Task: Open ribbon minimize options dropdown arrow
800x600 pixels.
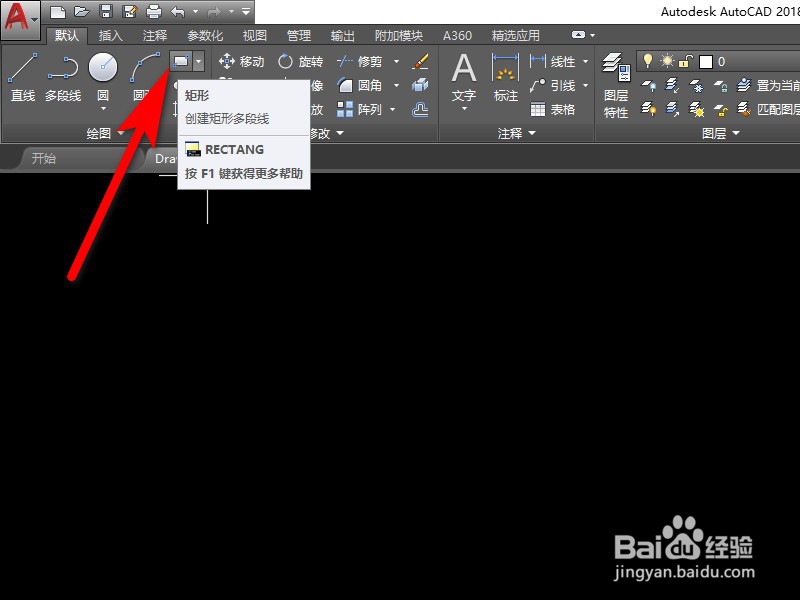Action: click(592, 35)
